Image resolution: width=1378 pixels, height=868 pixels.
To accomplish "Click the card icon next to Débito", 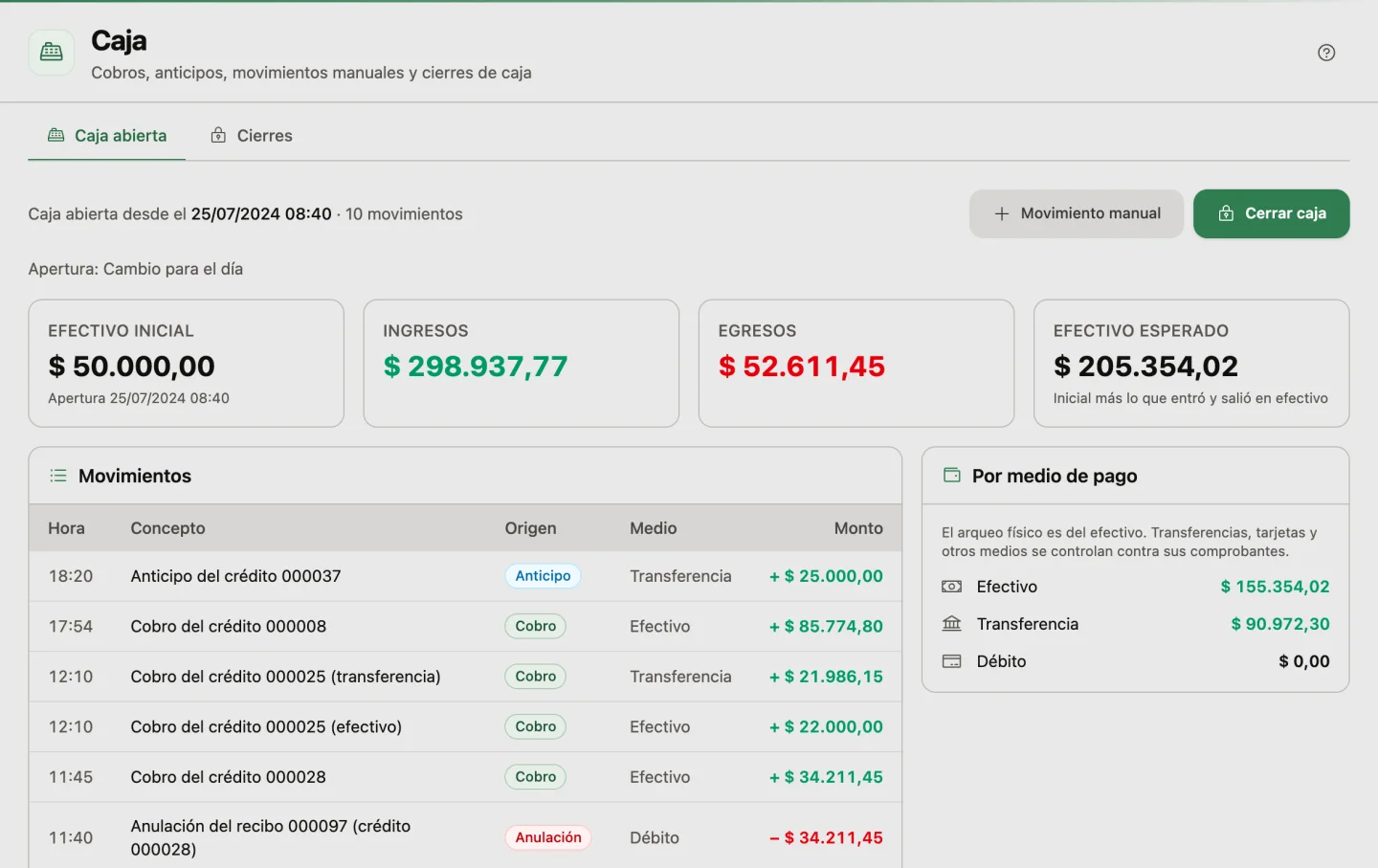I will 952,661.
